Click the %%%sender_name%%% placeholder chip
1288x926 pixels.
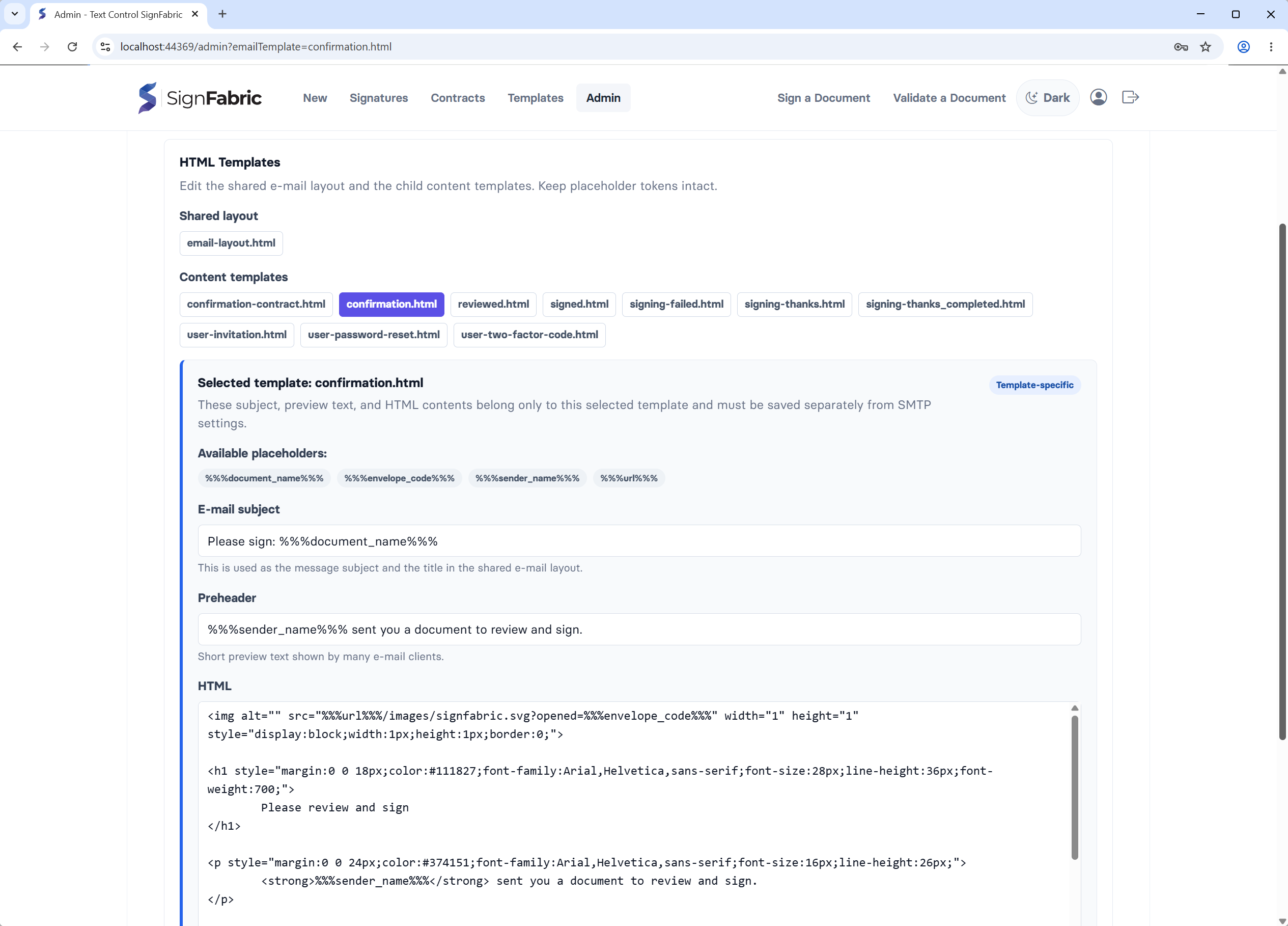[527, 478]
